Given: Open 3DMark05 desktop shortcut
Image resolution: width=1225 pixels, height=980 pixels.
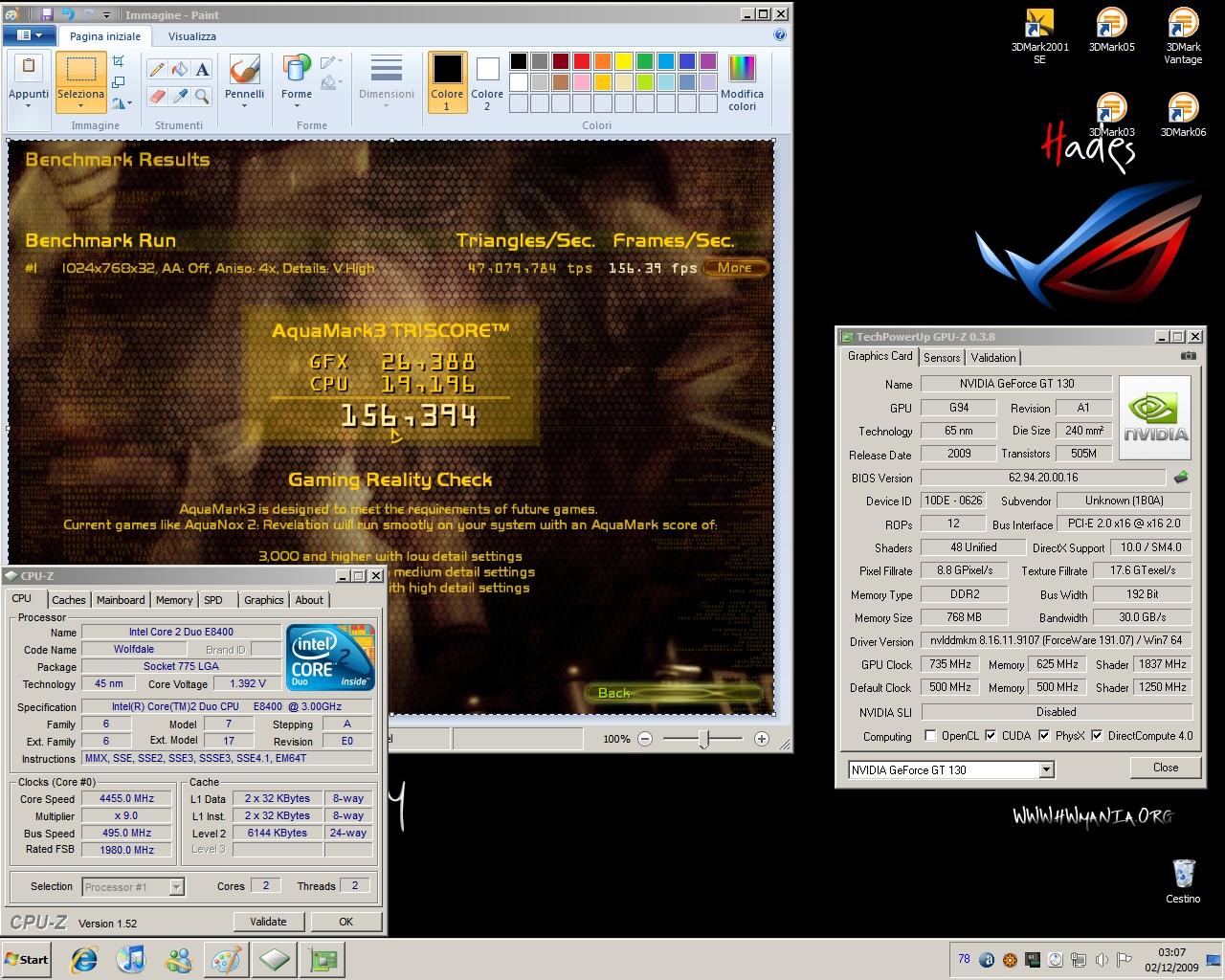Looking at the screenshot, I should point(1111,31).
